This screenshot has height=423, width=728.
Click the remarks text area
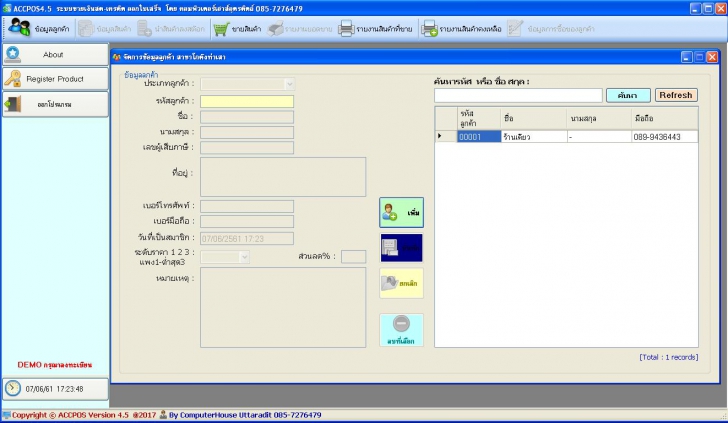pyautogui.click(x=283, y=307)
